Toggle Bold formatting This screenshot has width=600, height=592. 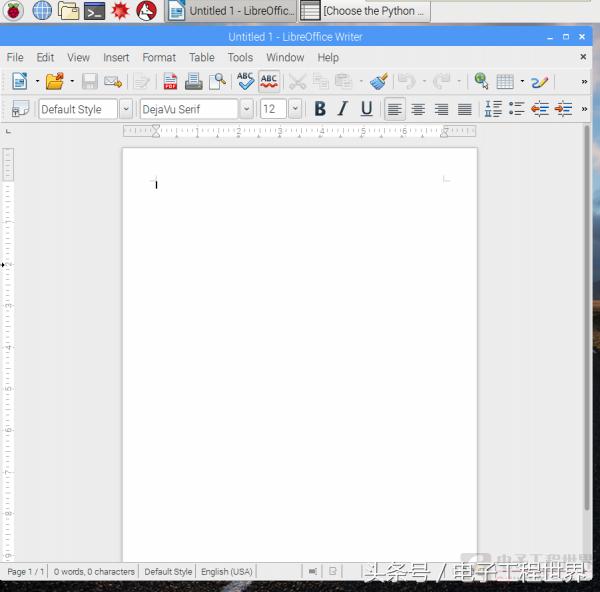320,109
